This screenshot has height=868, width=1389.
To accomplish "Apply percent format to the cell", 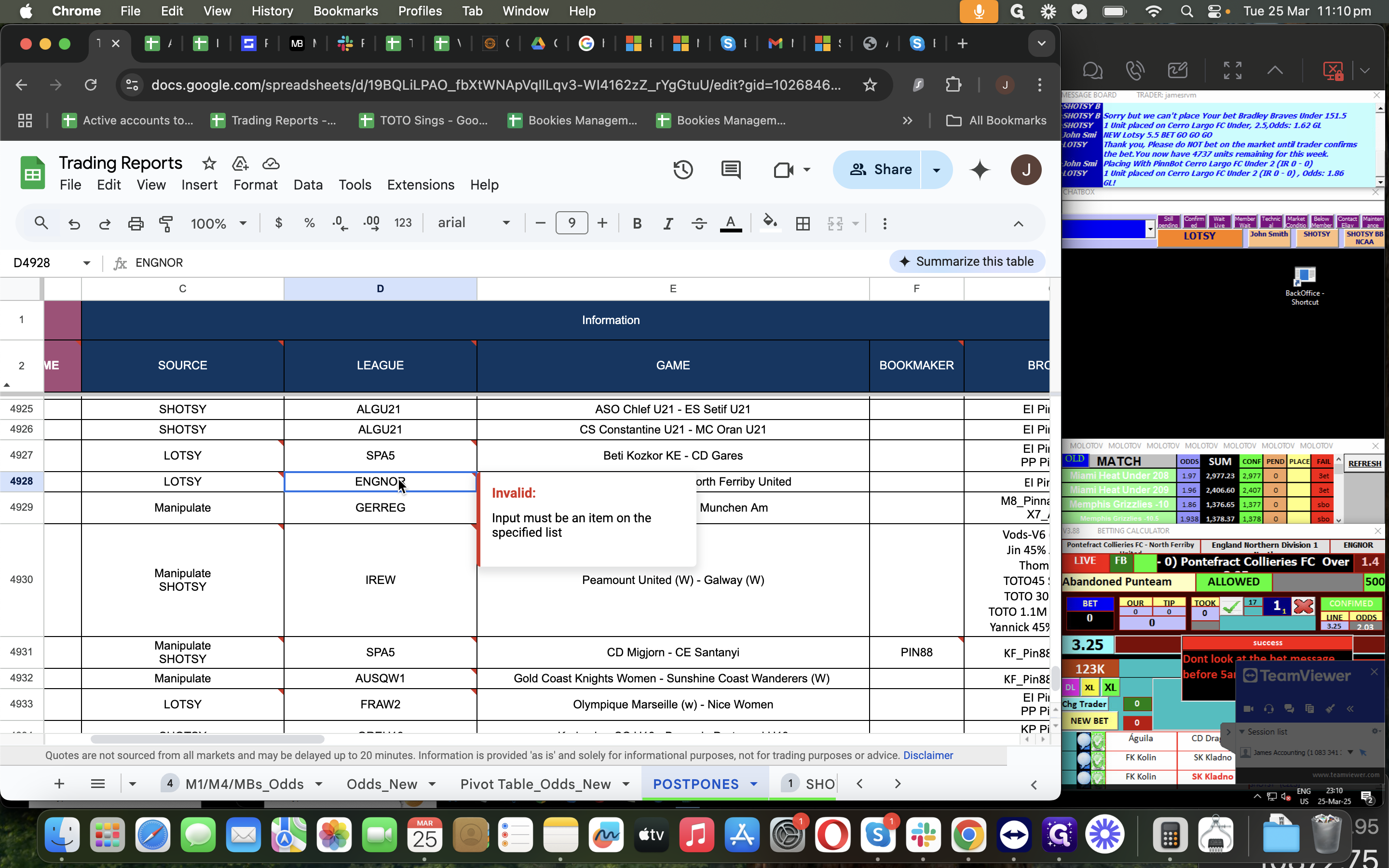I will coord(309,223).
